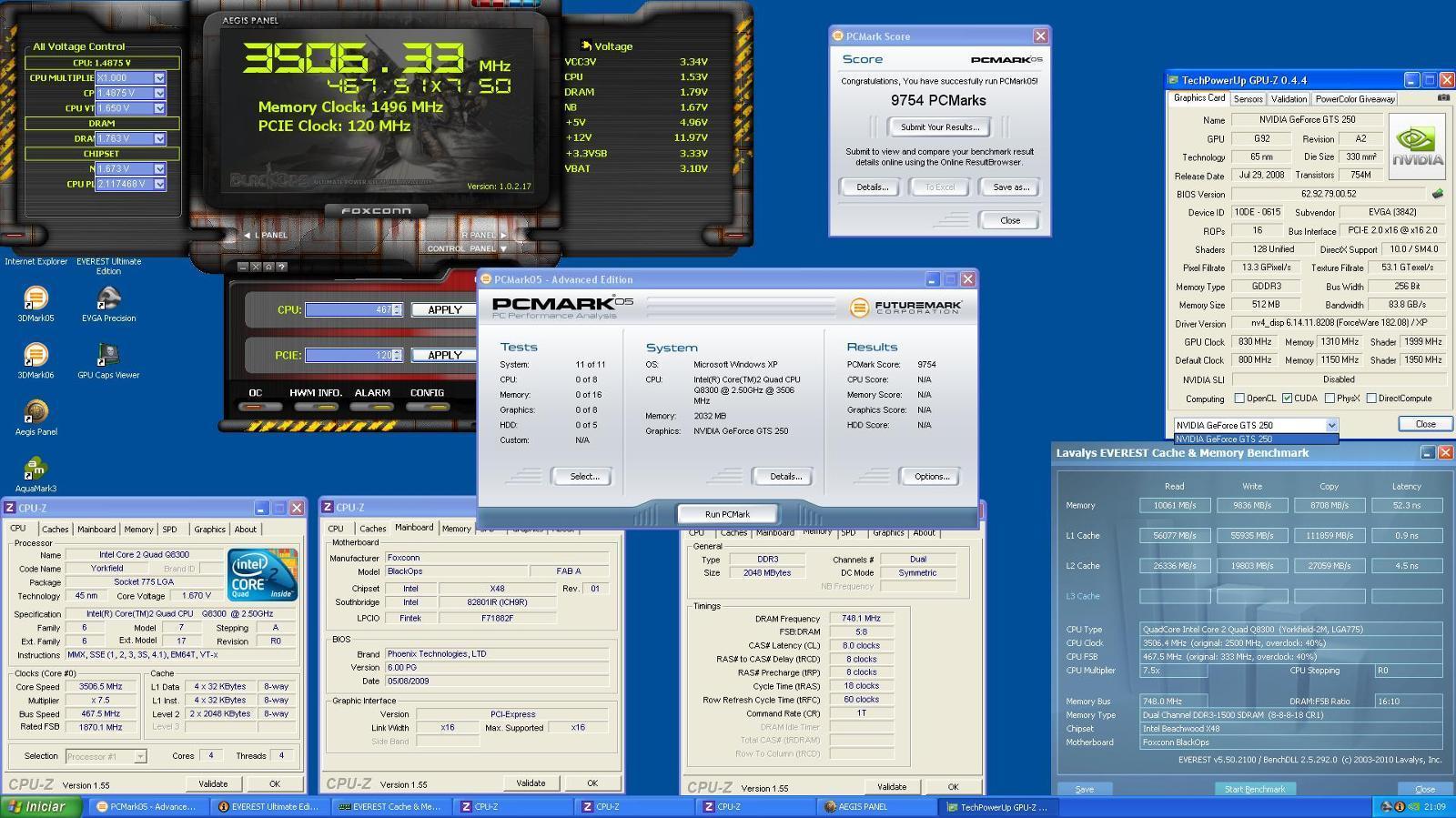Open the Aegis Panel desktop shortcut
The height and width of the screenshot is (818, 1456).
click(35, 417)
